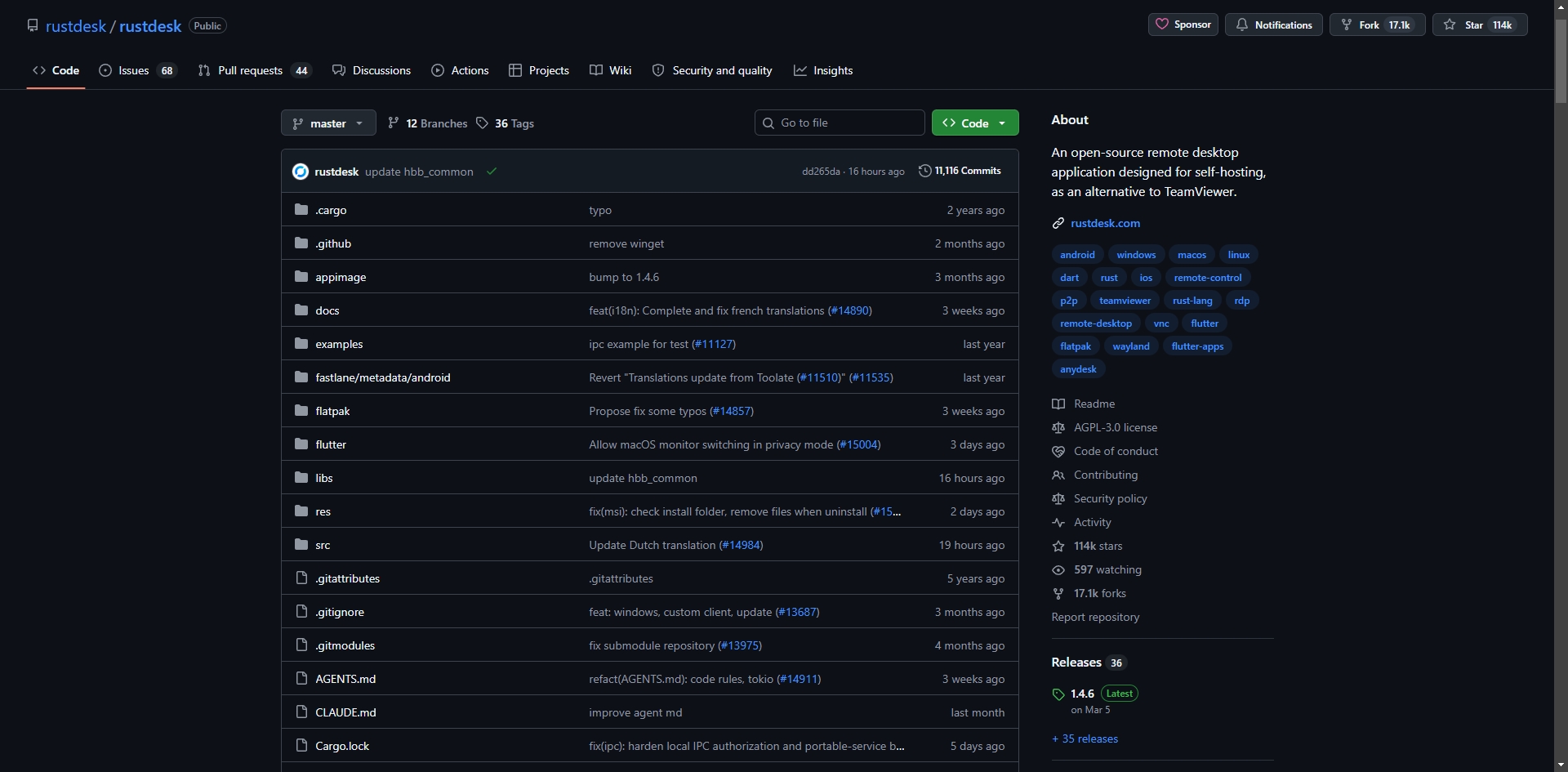1568x772 pixels.
Task: Click the rustdesk owner link in header
Action: point(76,26)
